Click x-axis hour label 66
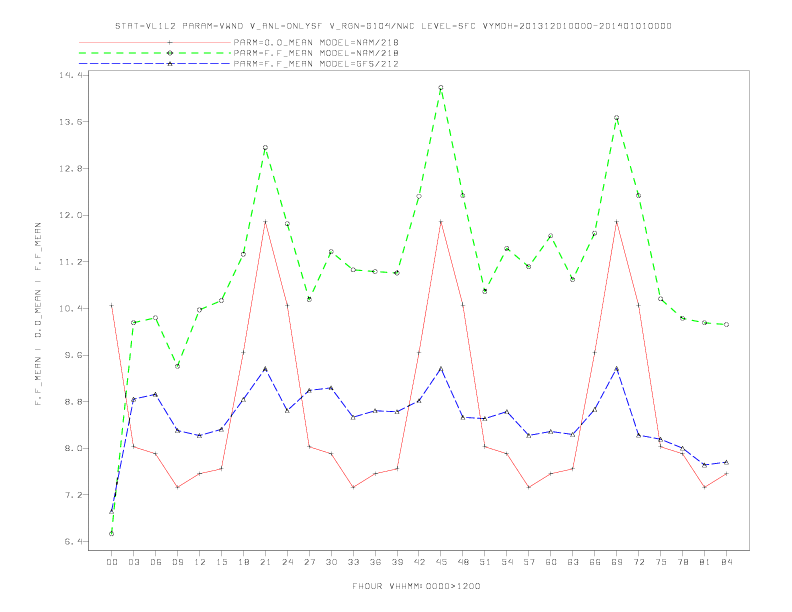The image size is (792, 612). pyautogui.click(x=595, y=562)
